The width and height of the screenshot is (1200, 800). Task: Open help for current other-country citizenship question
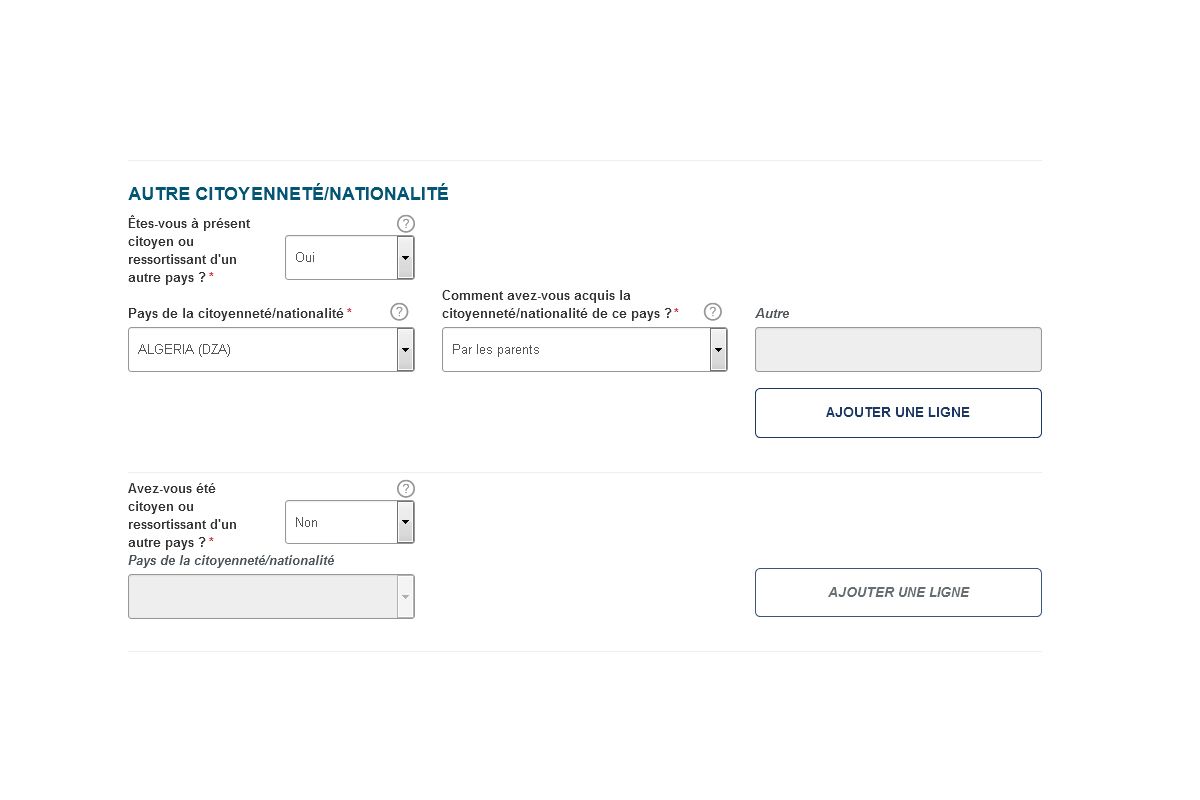(x=405, y=224)
